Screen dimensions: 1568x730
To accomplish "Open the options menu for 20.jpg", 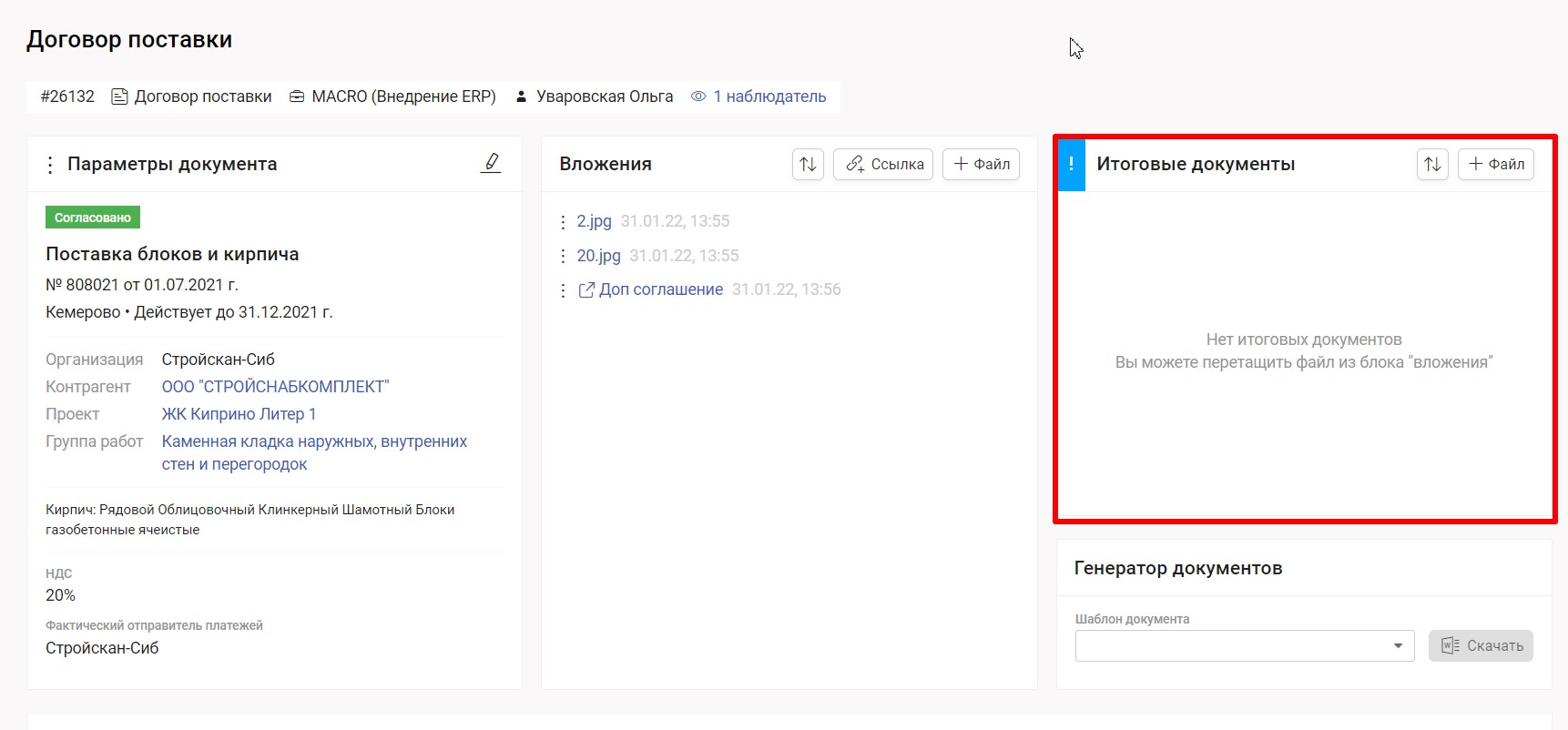I will (564, 257).
